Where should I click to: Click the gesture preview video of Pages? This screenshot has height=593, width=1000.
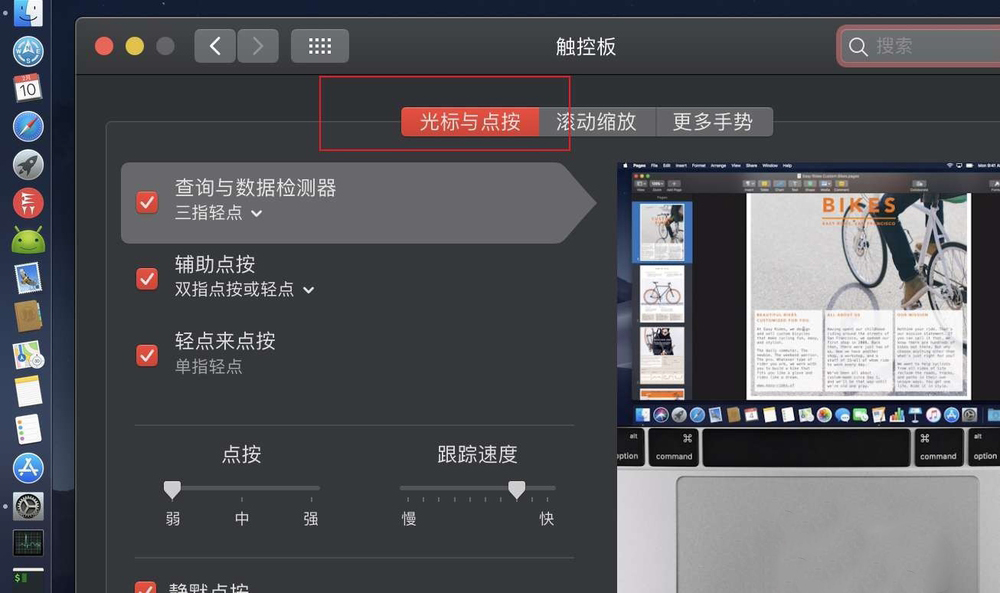[x=808, y=377]
